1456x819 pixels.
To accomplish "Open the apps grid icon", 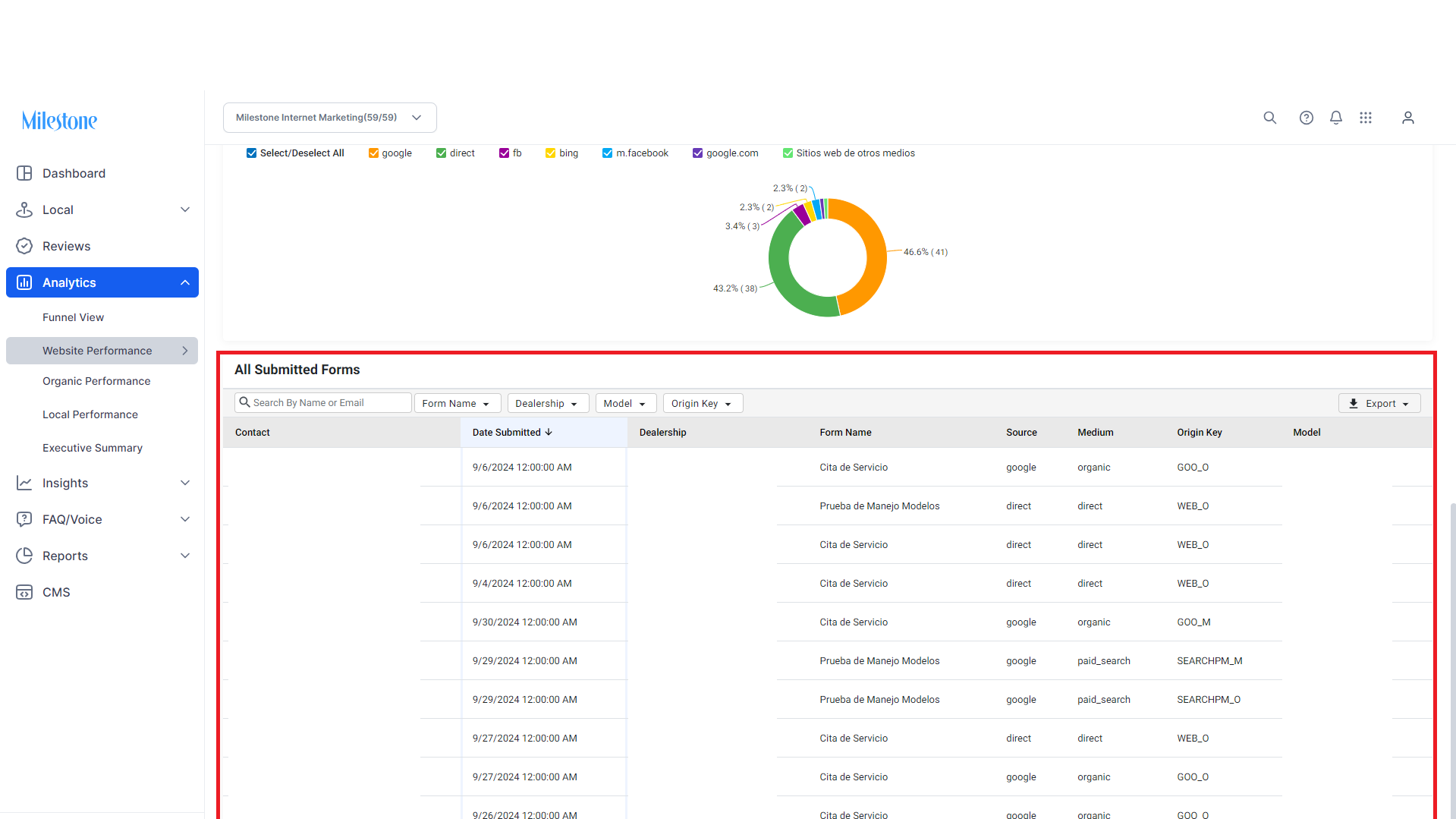I will pos(1365,118).
